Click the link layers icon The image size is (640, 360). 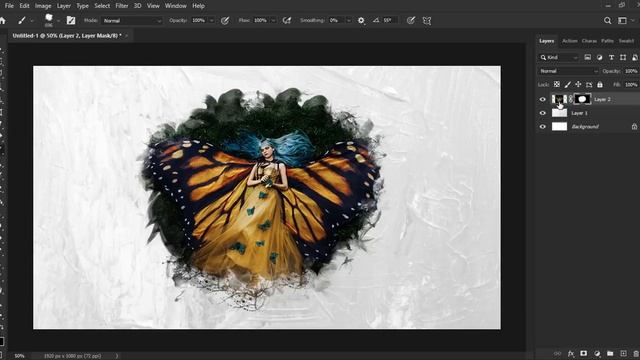[x=557, y=353]
